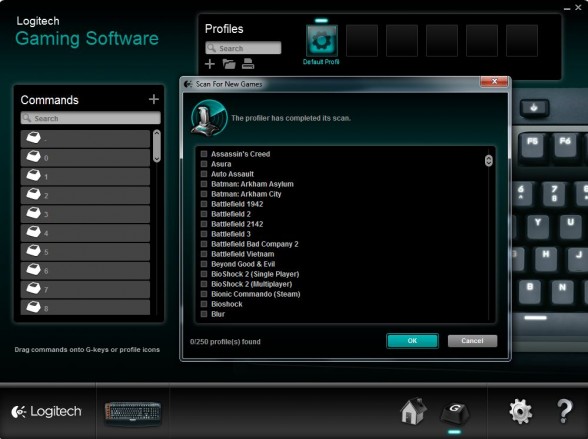Enable Batman: Arkham Asylum profile
This screenshot has height=439, width=588.
(204, 184)
